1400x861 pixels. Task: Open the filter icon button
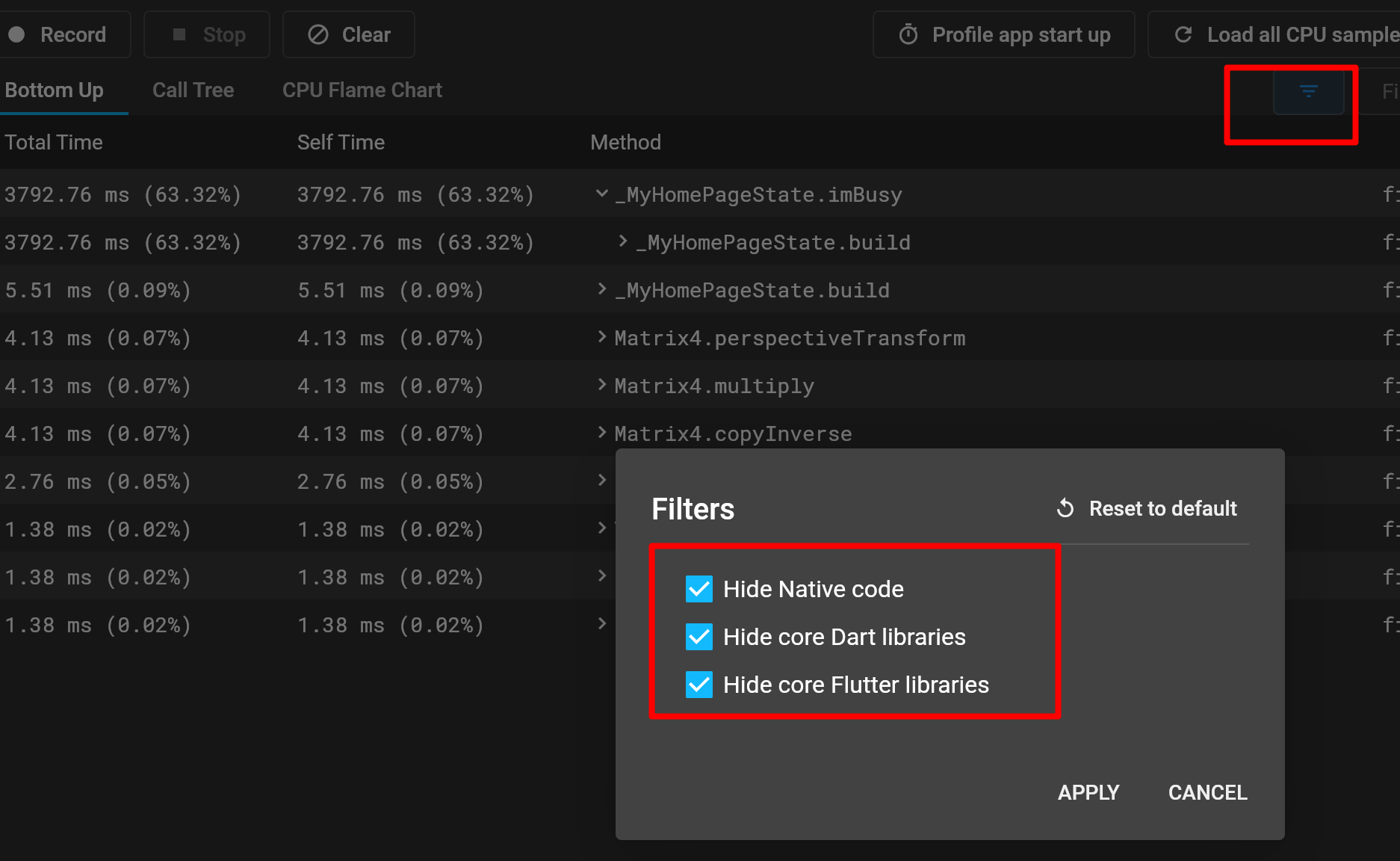point(1308,91)
